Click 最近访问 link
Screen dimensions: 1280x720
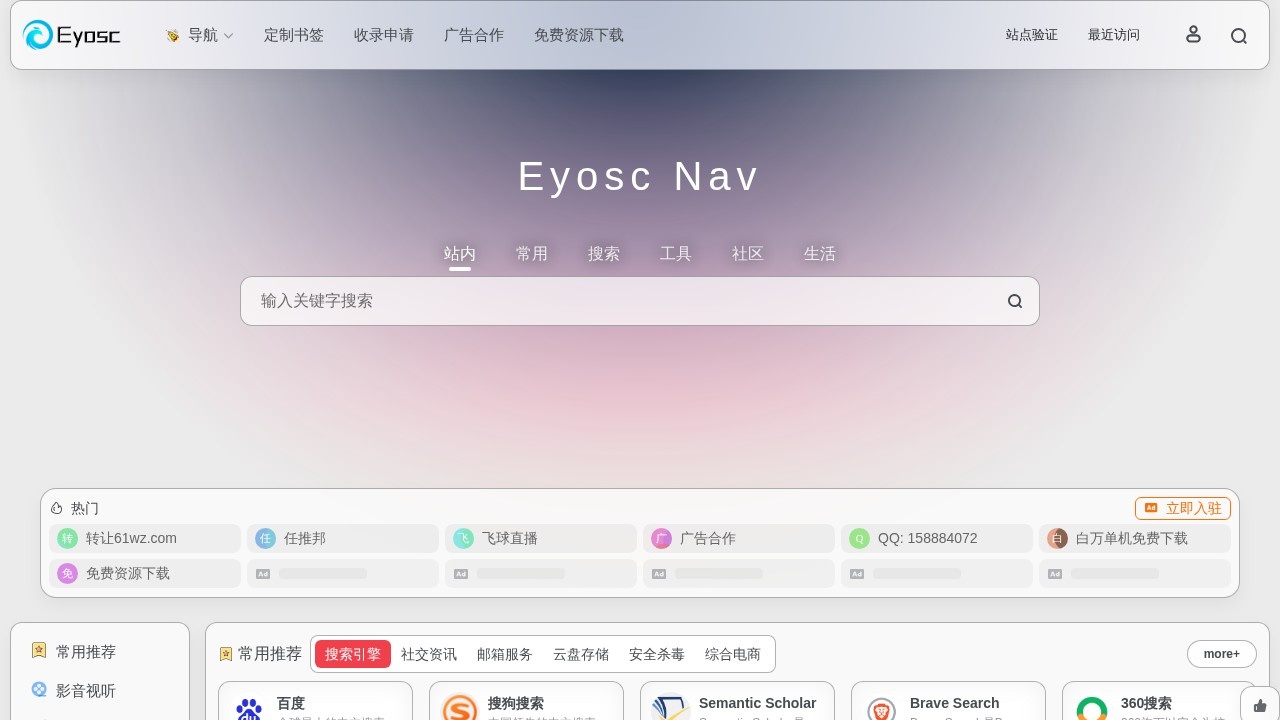[x=1114, y=35]
